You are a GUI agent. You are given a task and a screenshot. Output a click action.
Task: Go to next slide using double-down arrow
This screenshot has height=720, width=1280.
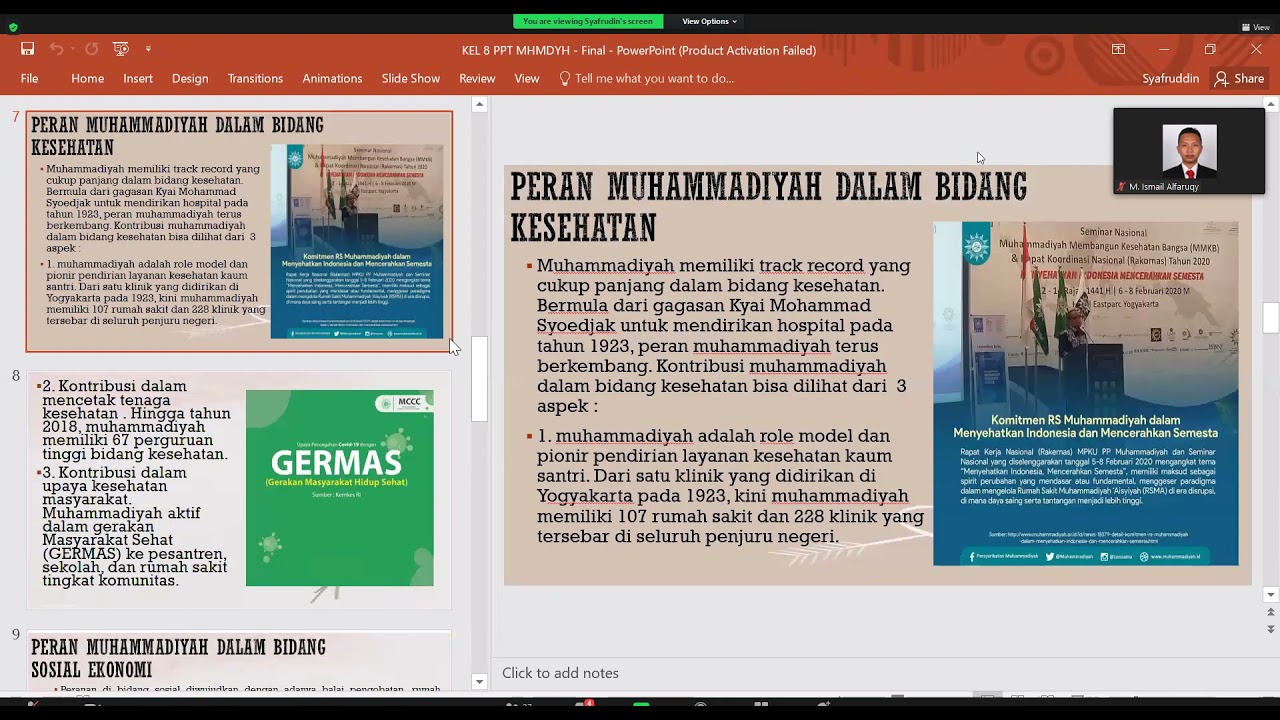pyautogui.click(x=1271, y=629)
